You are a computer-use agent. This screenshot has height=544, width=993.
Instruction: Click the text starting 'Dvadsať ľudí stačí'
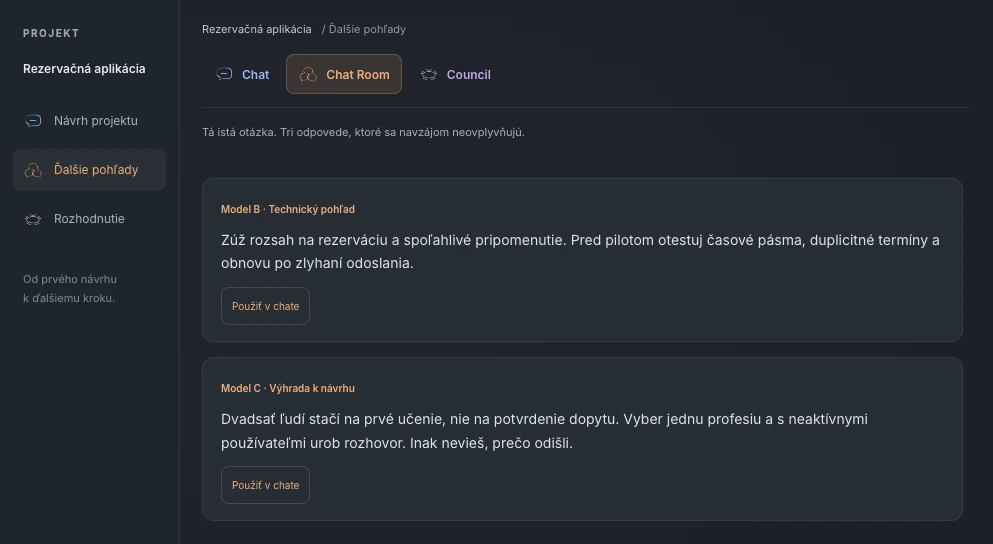click(545, 431)
